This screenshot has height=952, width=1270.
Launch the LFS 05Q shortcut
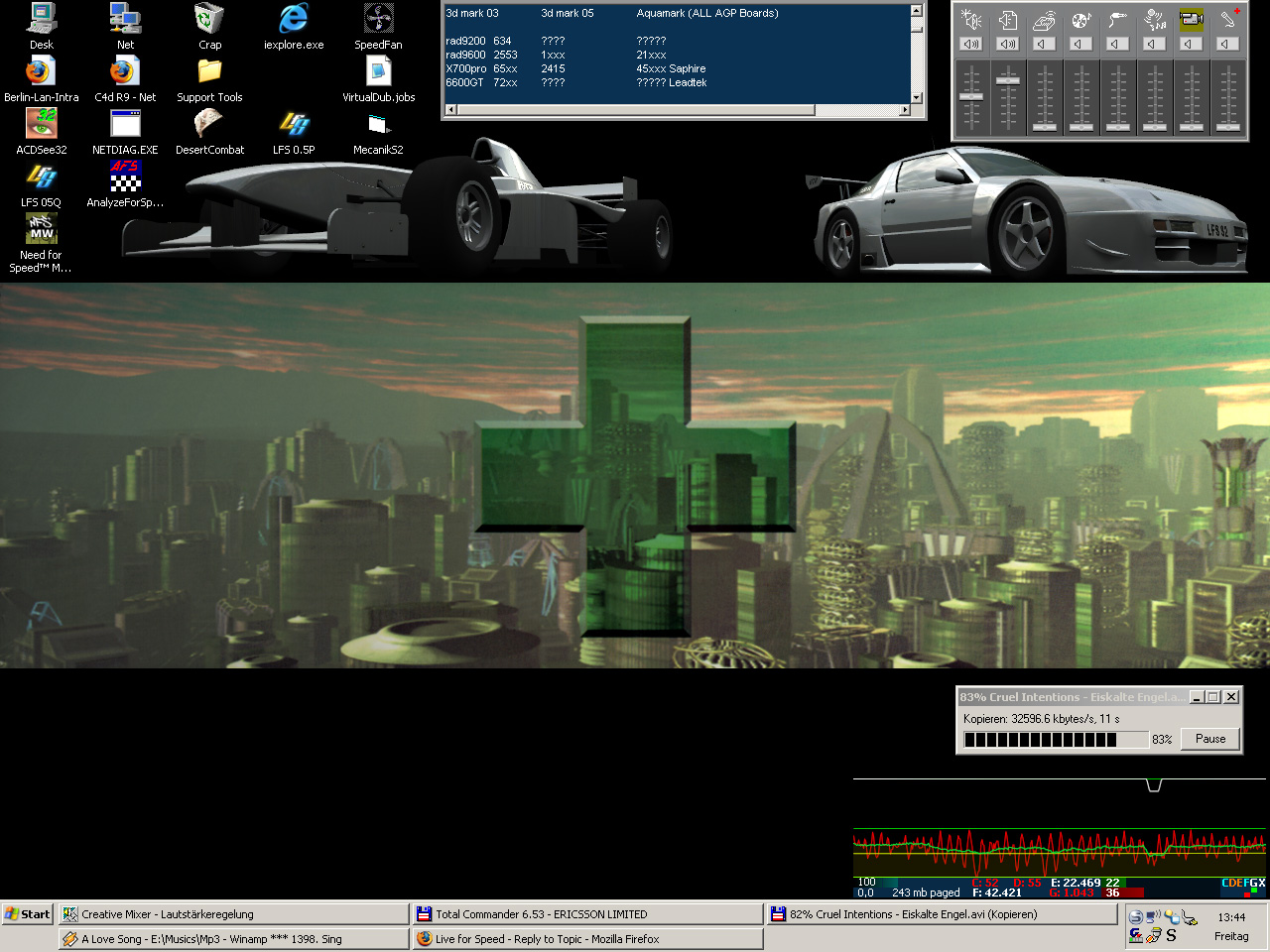(42, 183)
